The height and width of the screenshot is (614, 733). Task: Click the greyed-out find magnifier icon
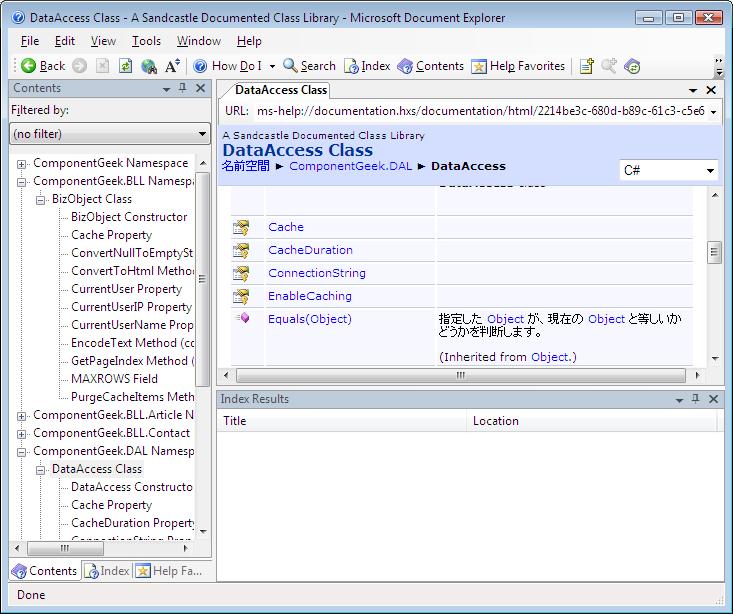pos(609,66)
